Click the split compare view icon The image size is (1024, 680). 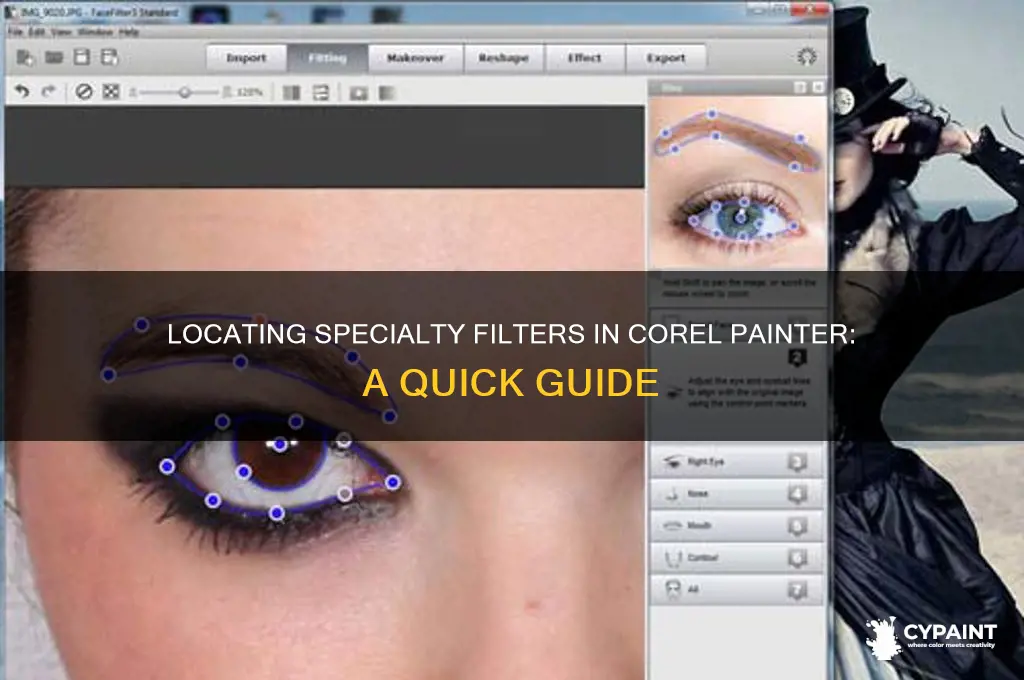291,93
